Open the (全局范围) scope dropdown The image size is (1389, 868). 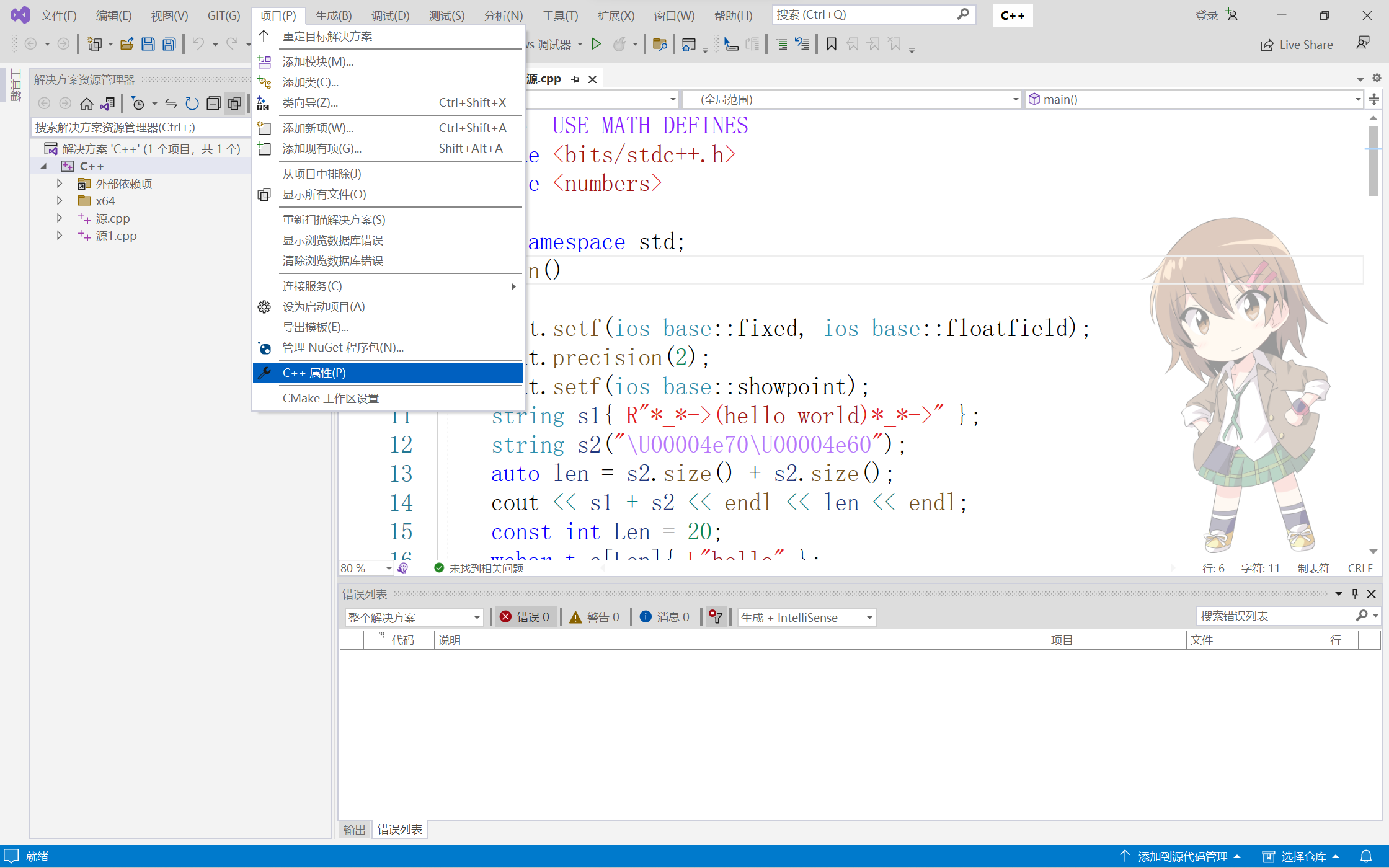coord(851,99)
